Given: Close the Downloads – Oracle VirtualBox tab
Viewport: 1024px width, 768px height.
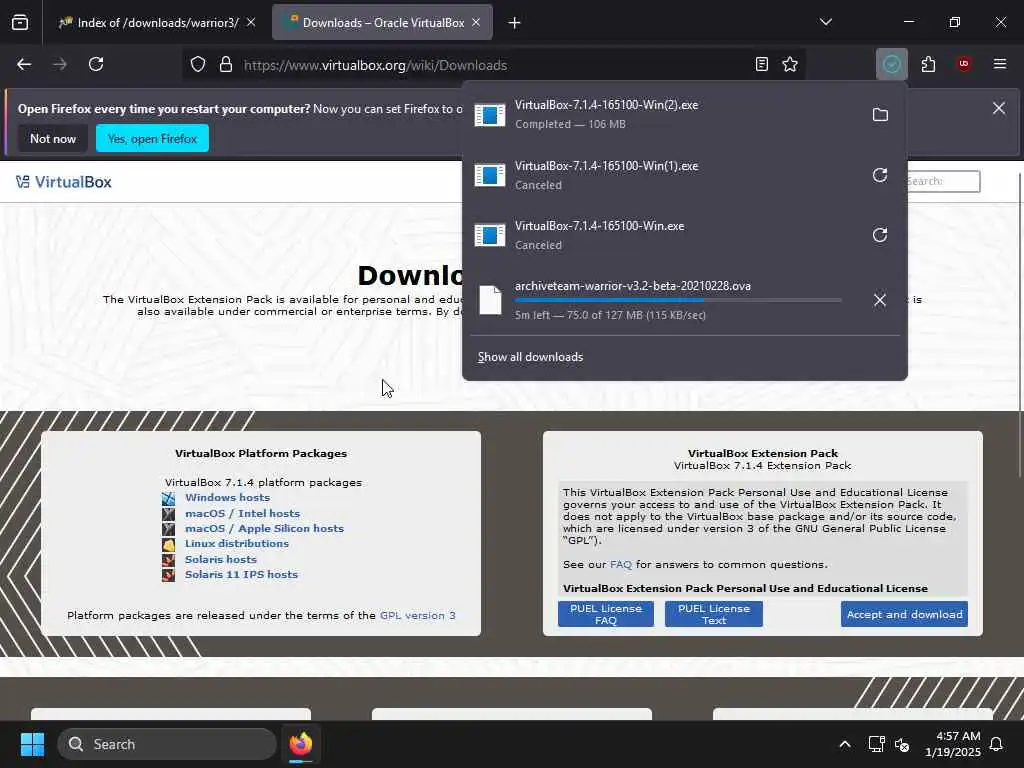Looking at the screenshot, I should (476, 22).
